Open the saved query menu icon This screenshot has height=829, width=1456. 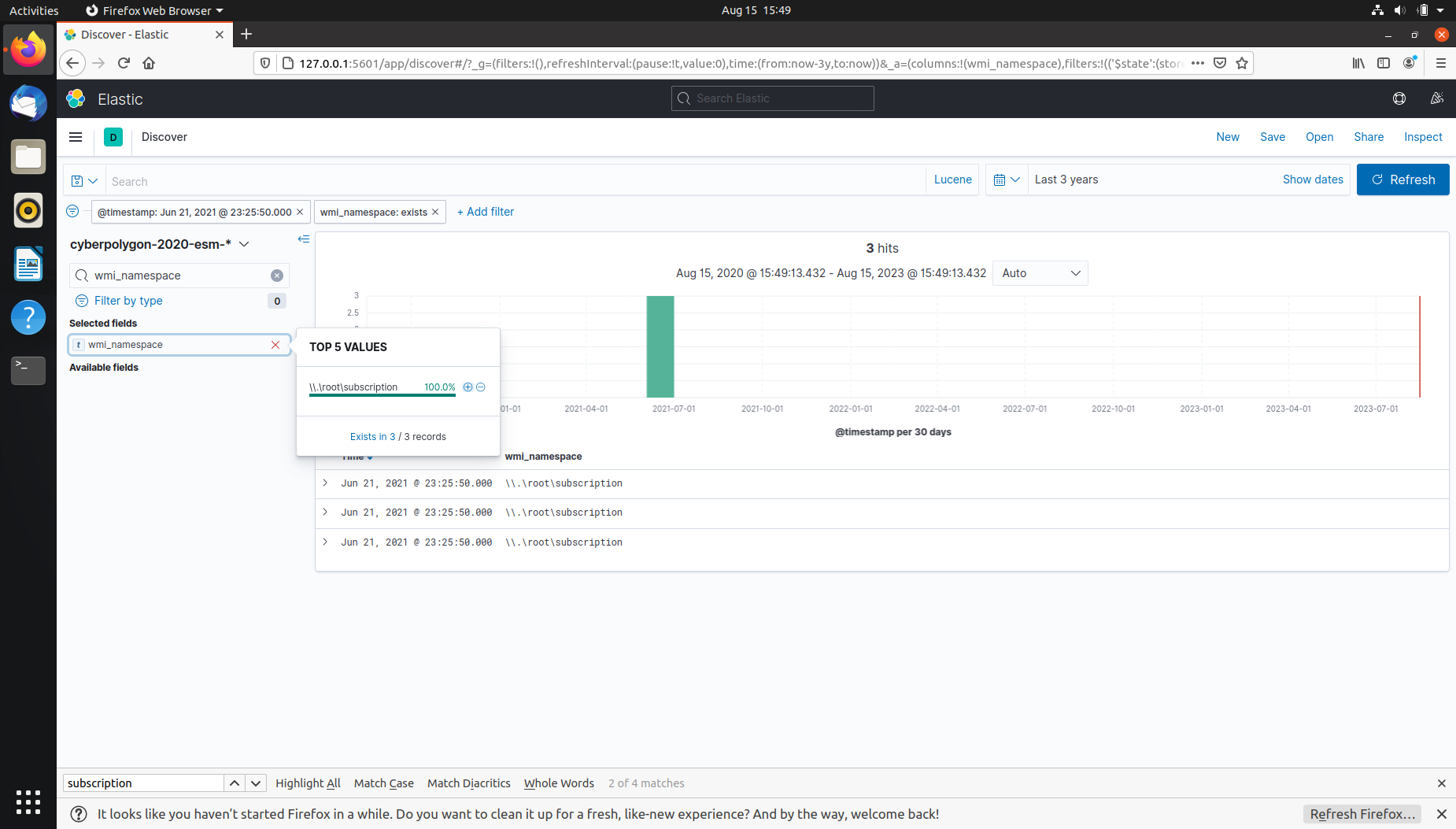coord(84,180)
